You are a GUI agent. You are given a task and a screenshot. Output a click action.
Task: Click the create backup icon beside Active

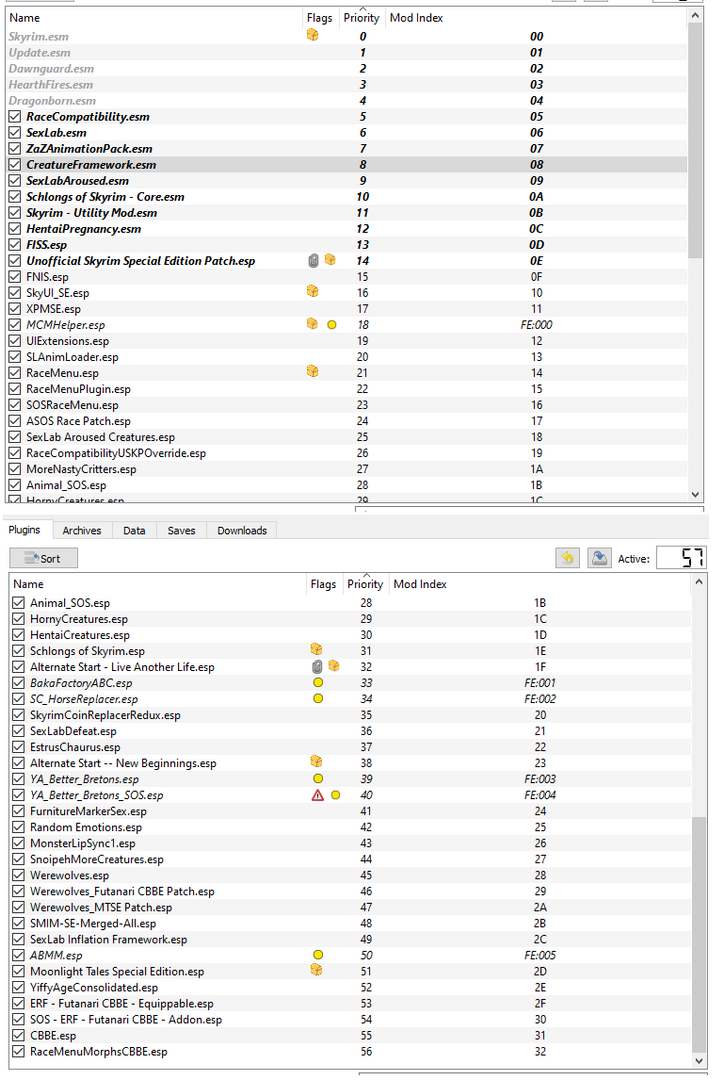tap(599, 558)
